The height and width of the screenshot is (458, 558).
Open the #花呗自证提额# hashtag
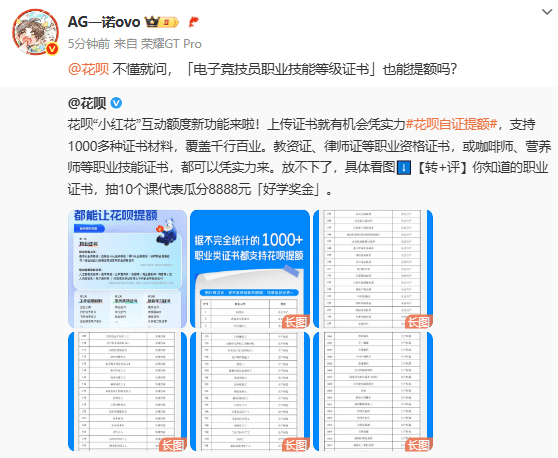[451, 124]
